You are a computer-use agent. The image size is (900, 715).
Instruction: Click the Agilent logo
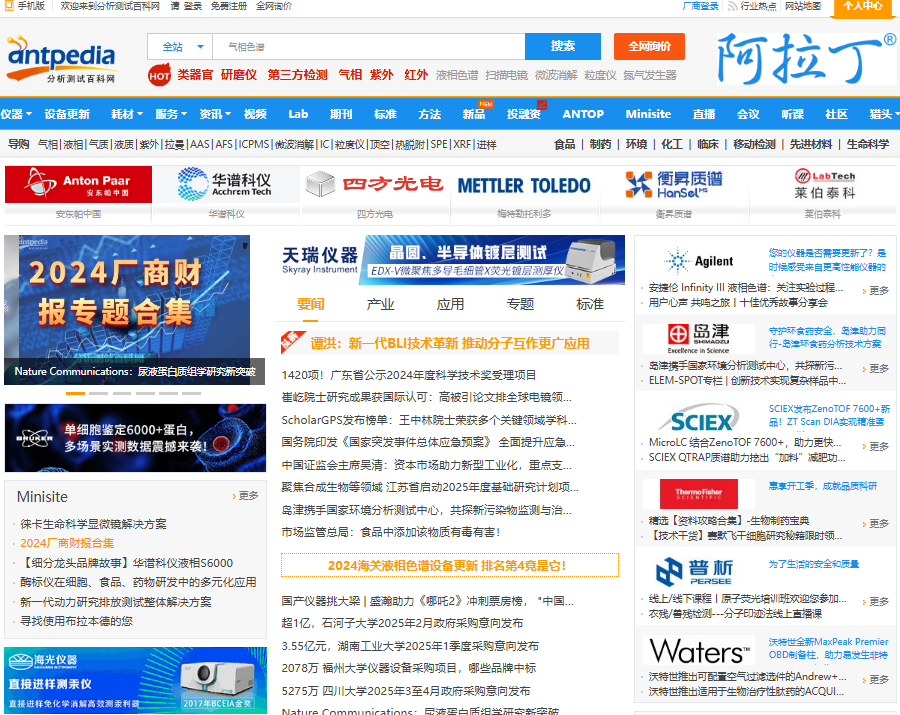[699, 261]
